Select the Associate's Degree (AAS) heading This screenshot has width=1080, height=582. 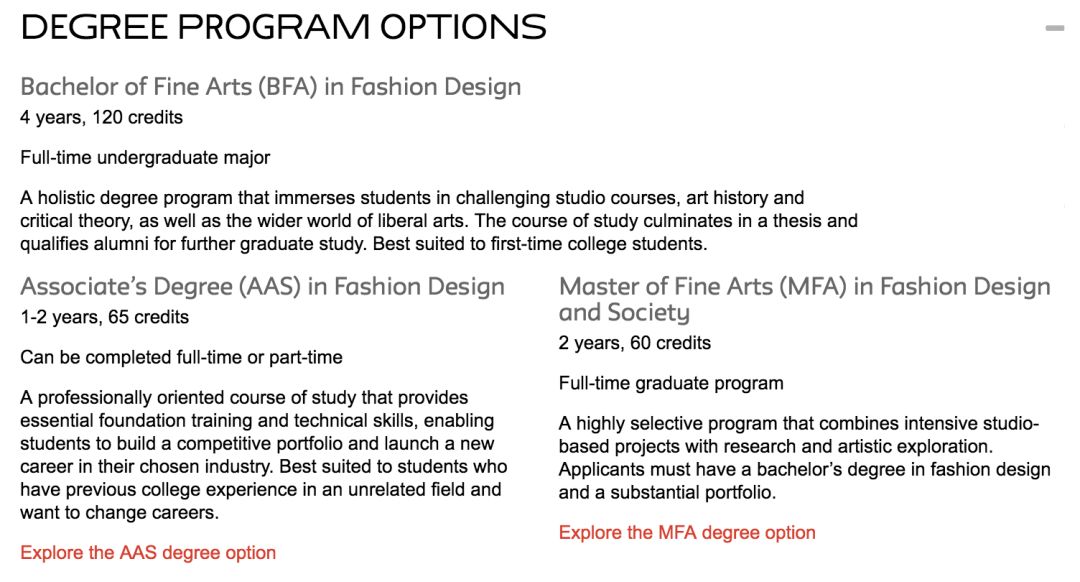[x=262, y=287]
